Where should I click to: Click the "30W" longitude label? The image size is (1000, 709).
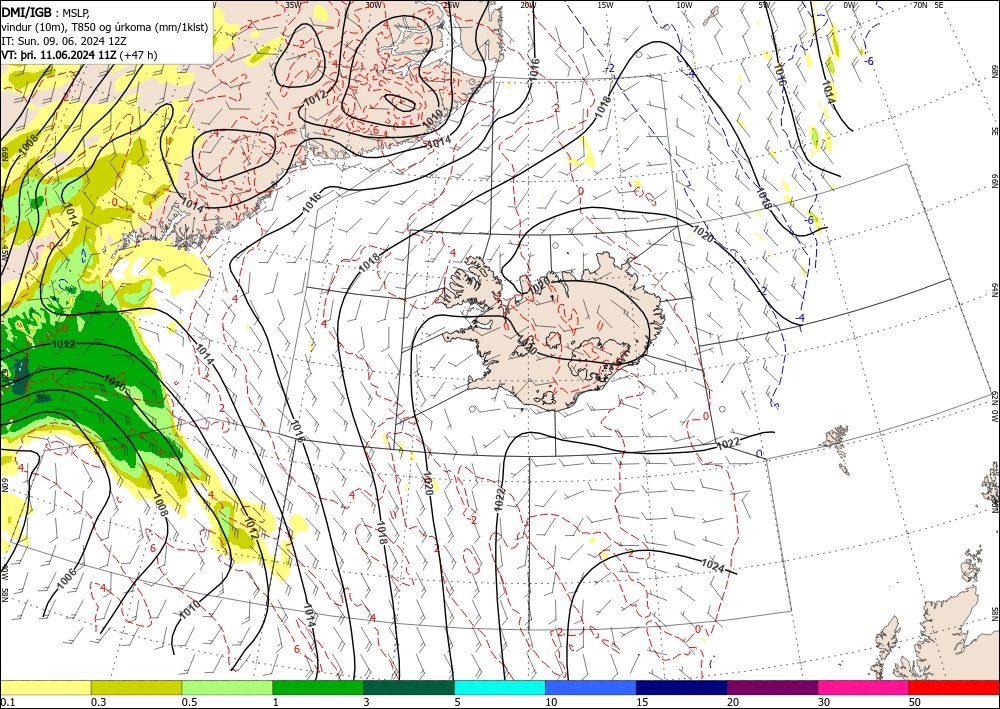(x=373, y=4)
